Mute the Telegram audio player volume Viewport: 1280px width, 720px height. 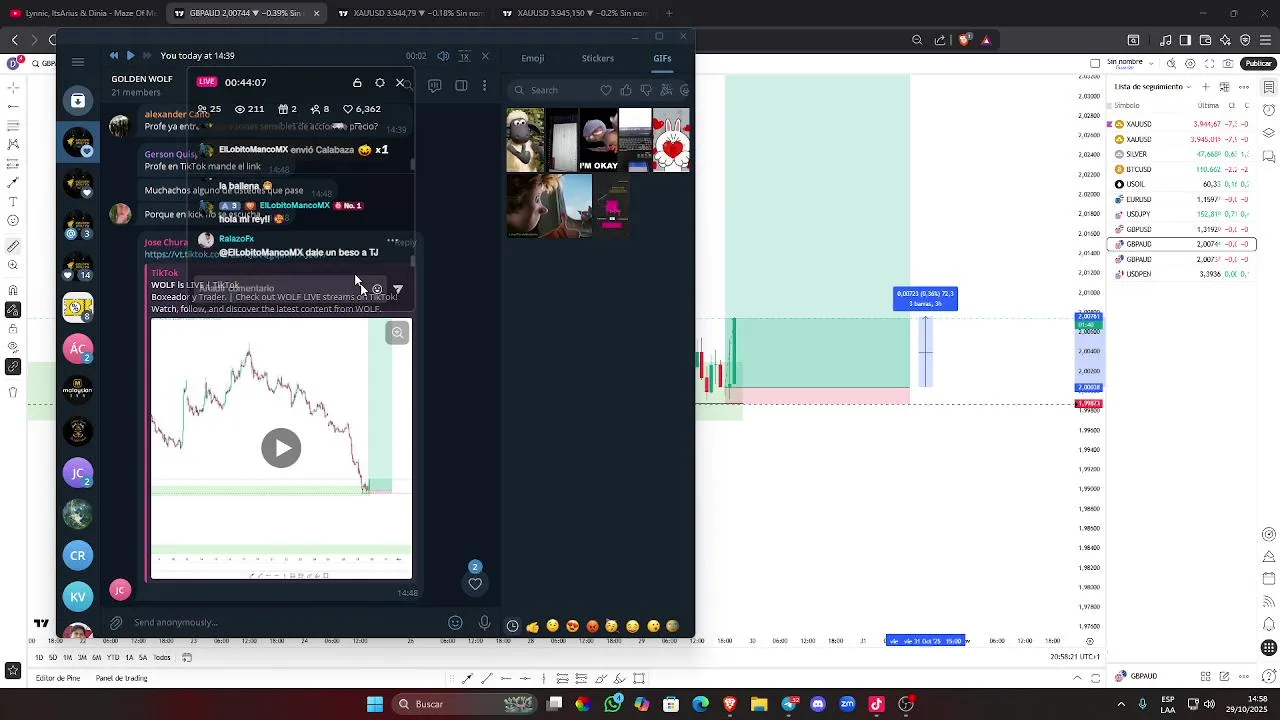[x=443, y=56]
